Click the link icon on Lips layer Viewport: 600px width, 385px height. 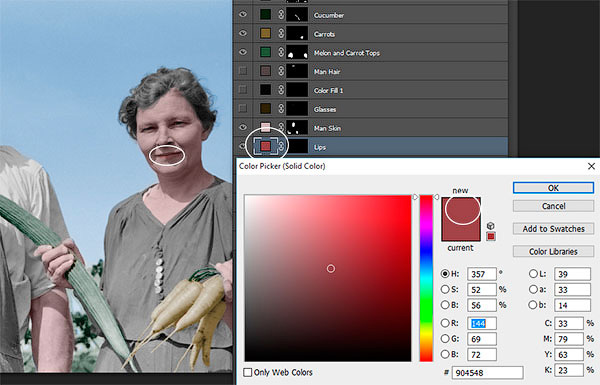click(x=282, y=146)
